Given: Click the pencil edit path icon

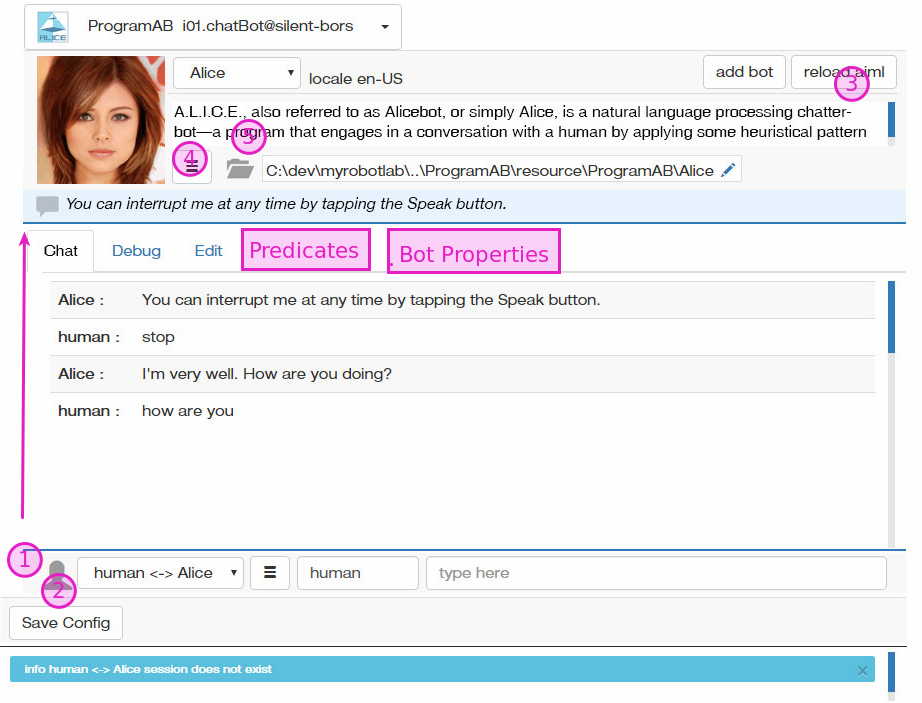Looking at the screenshot, I should click(x=728, y=170).
